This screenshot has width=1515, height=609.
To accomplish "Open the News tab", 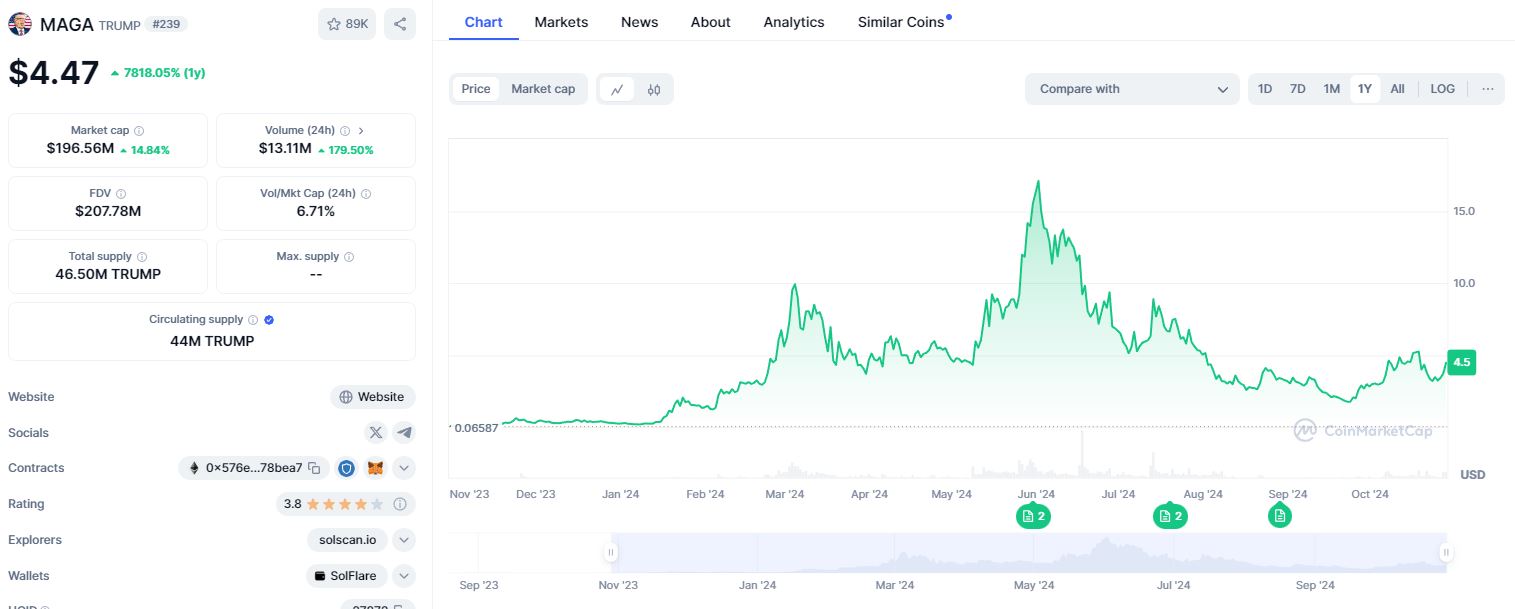I will point(640,22).
